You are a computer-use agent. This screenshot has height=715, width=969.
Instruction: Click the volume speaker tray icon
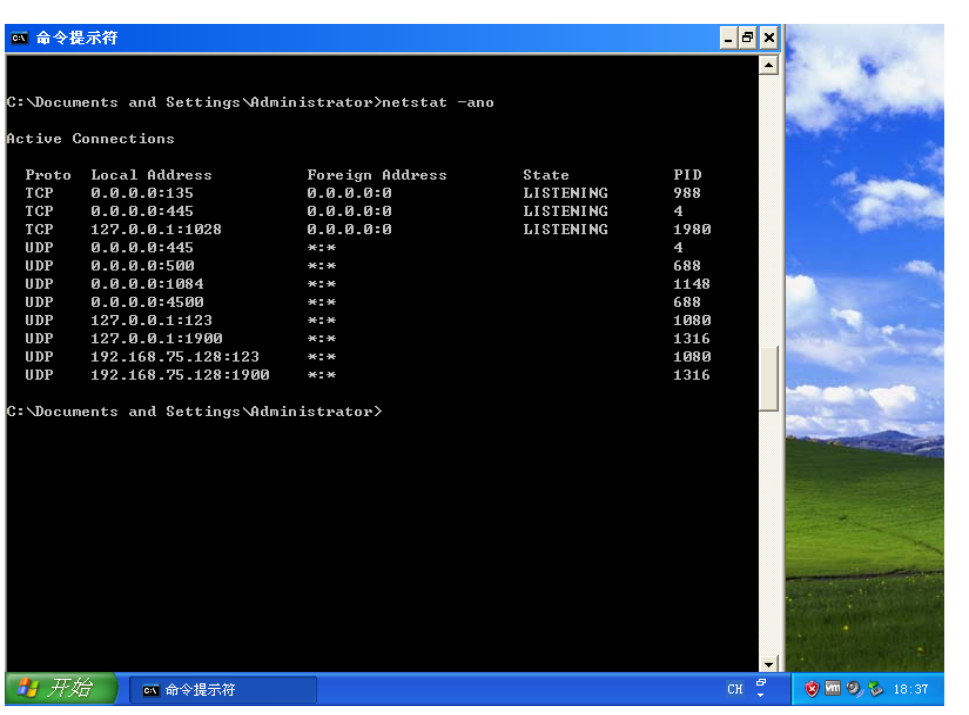[854, 688]
